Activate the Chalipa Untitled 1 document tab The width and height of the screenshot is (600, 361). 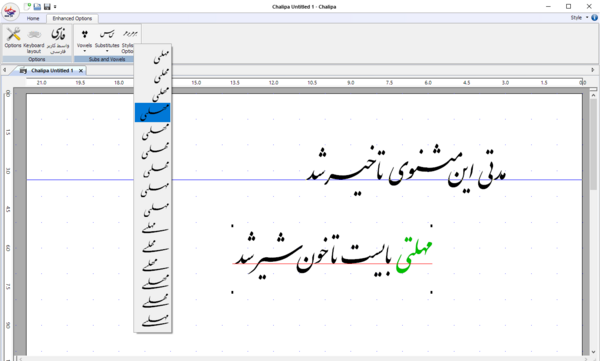pos(52,71)
